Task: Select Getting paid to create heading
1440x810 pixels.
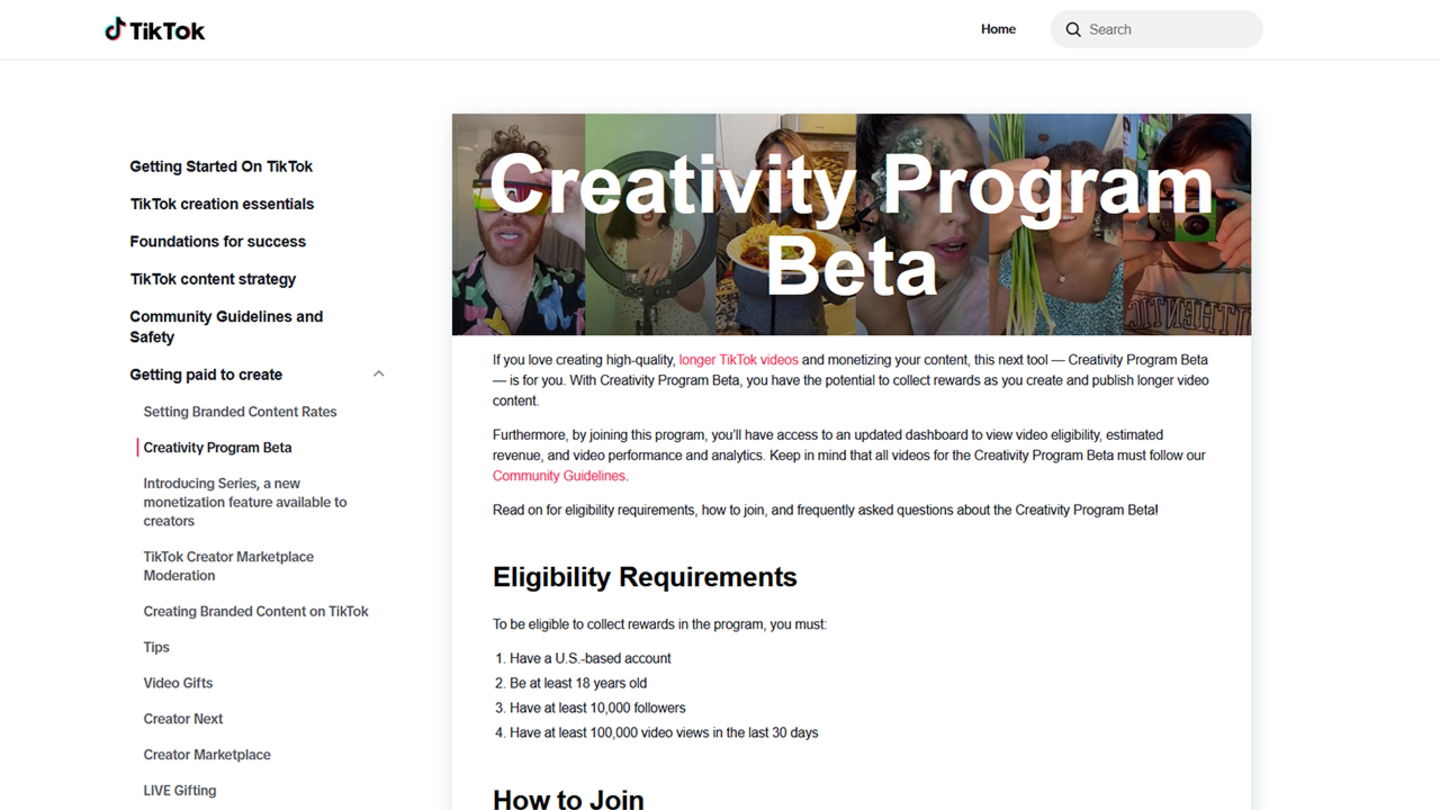Action: [x=206, y=374]
